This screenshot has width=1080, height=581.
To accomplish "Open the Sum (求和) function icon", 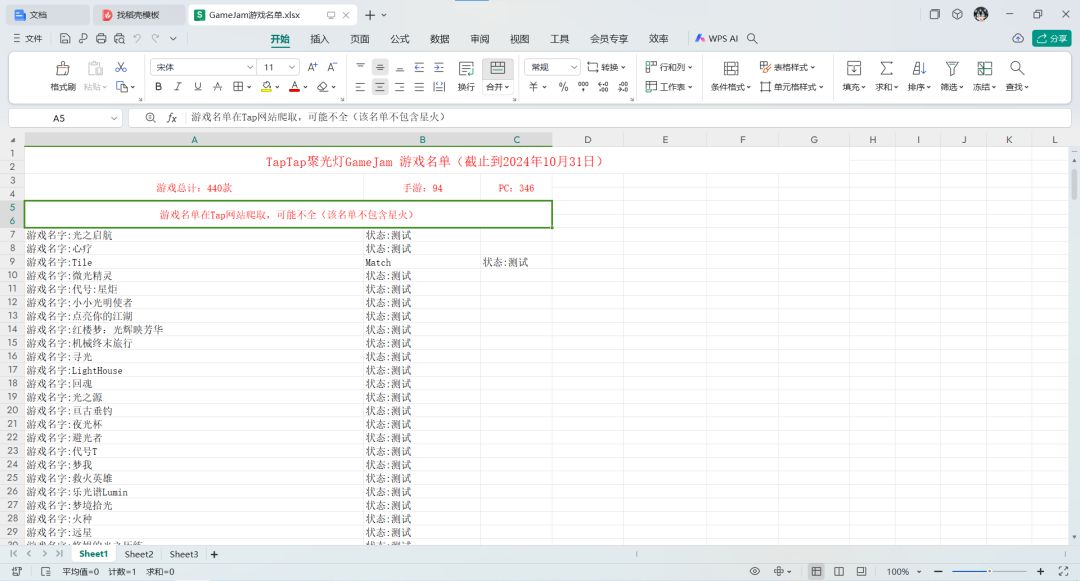I will (x=886, y=68).
